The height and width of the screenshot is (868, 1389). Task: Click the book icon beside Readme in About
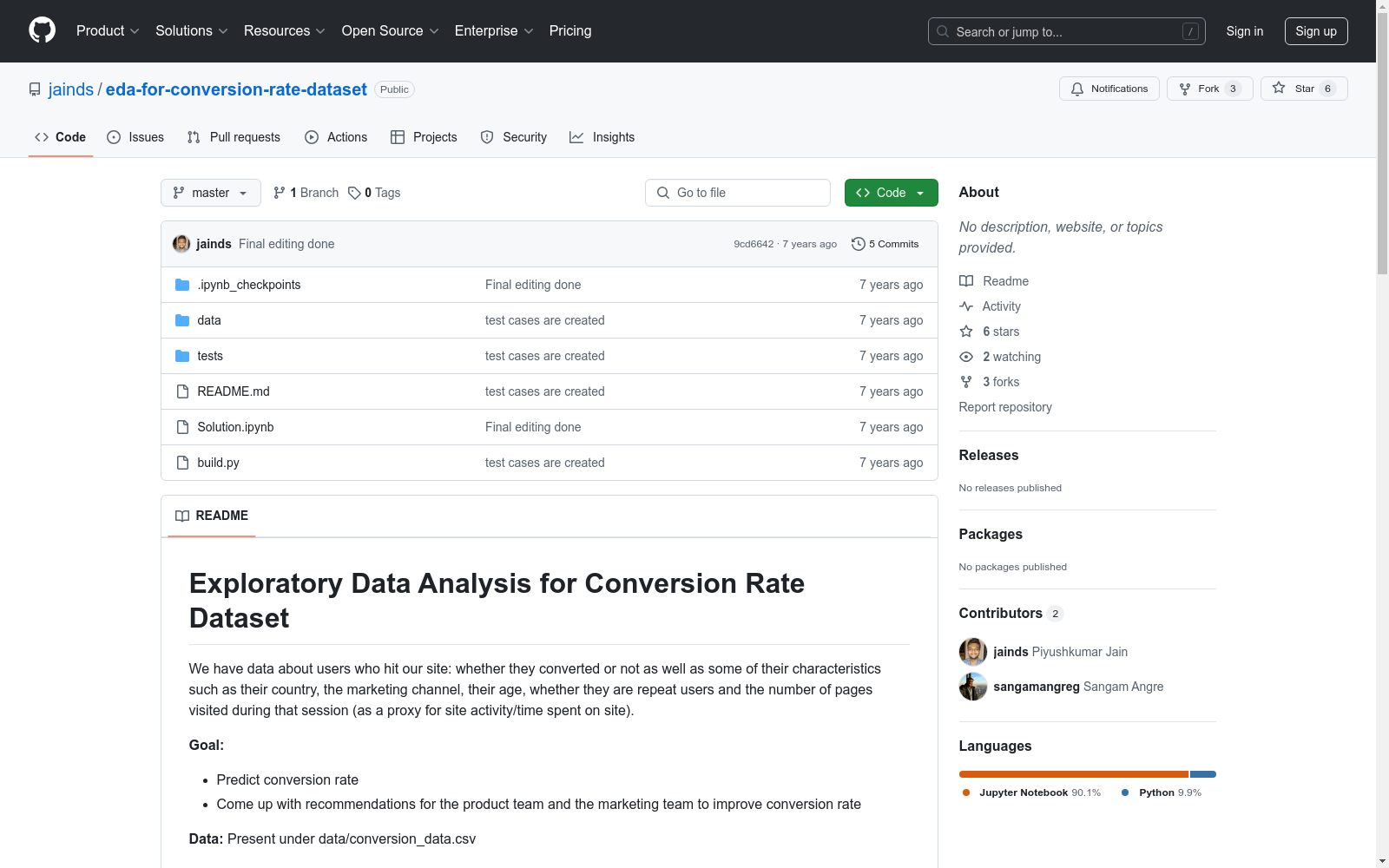pyautogui.click(x=966, y=281)
